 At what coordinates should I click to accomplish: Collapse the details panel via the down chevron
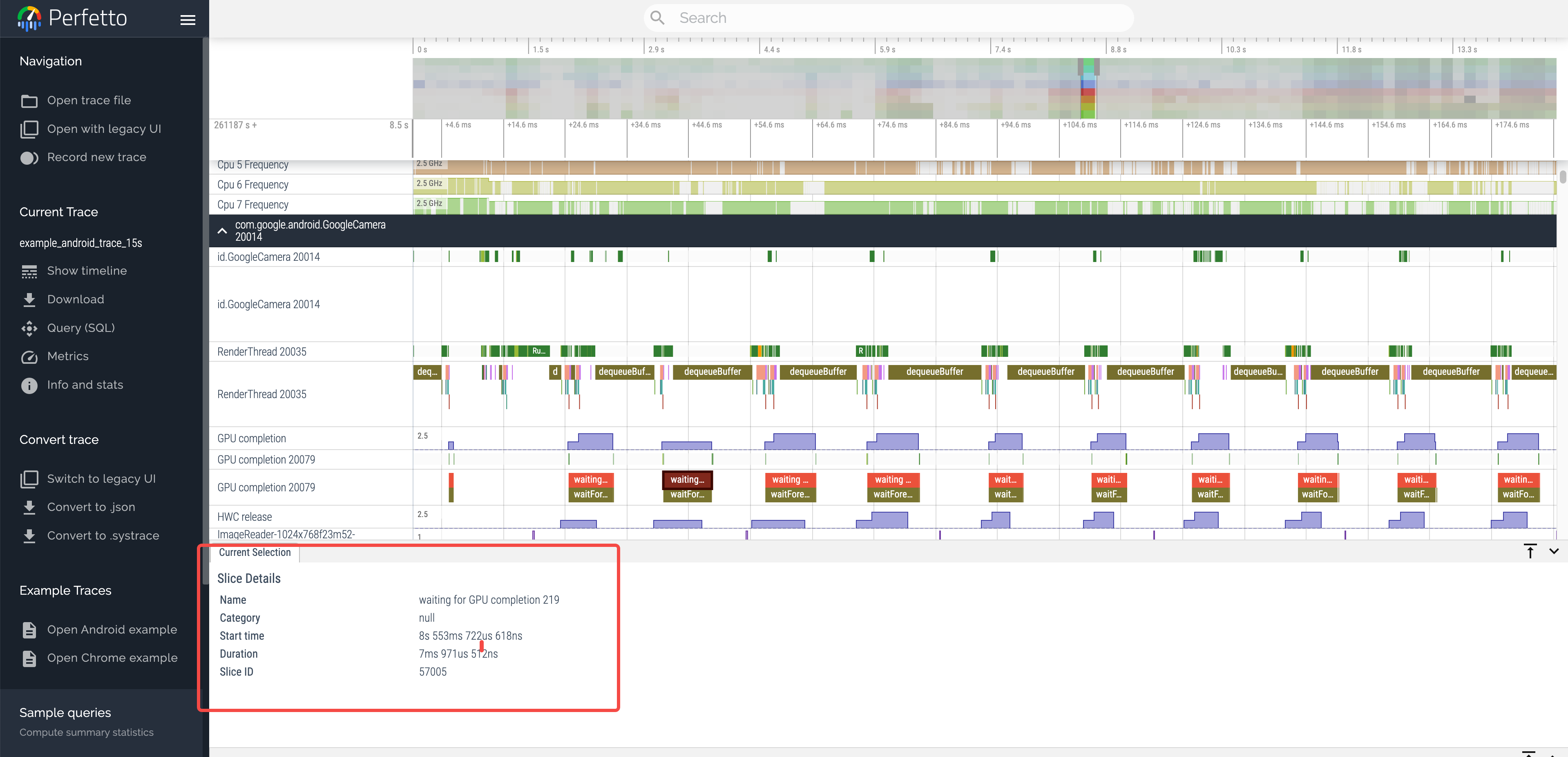pyautogui.click(x=1554, y=551)
